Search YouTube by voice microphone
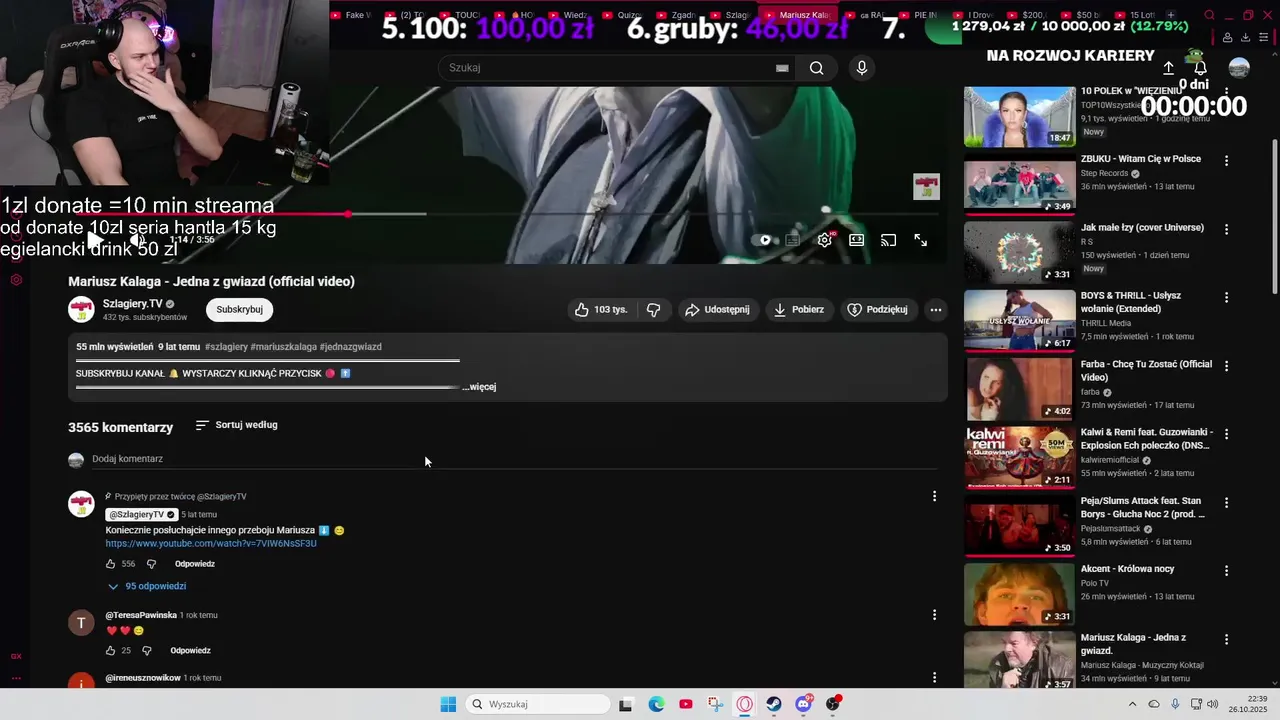The width and height of the screenshot is (1280, 720). (x=862, y=68)
